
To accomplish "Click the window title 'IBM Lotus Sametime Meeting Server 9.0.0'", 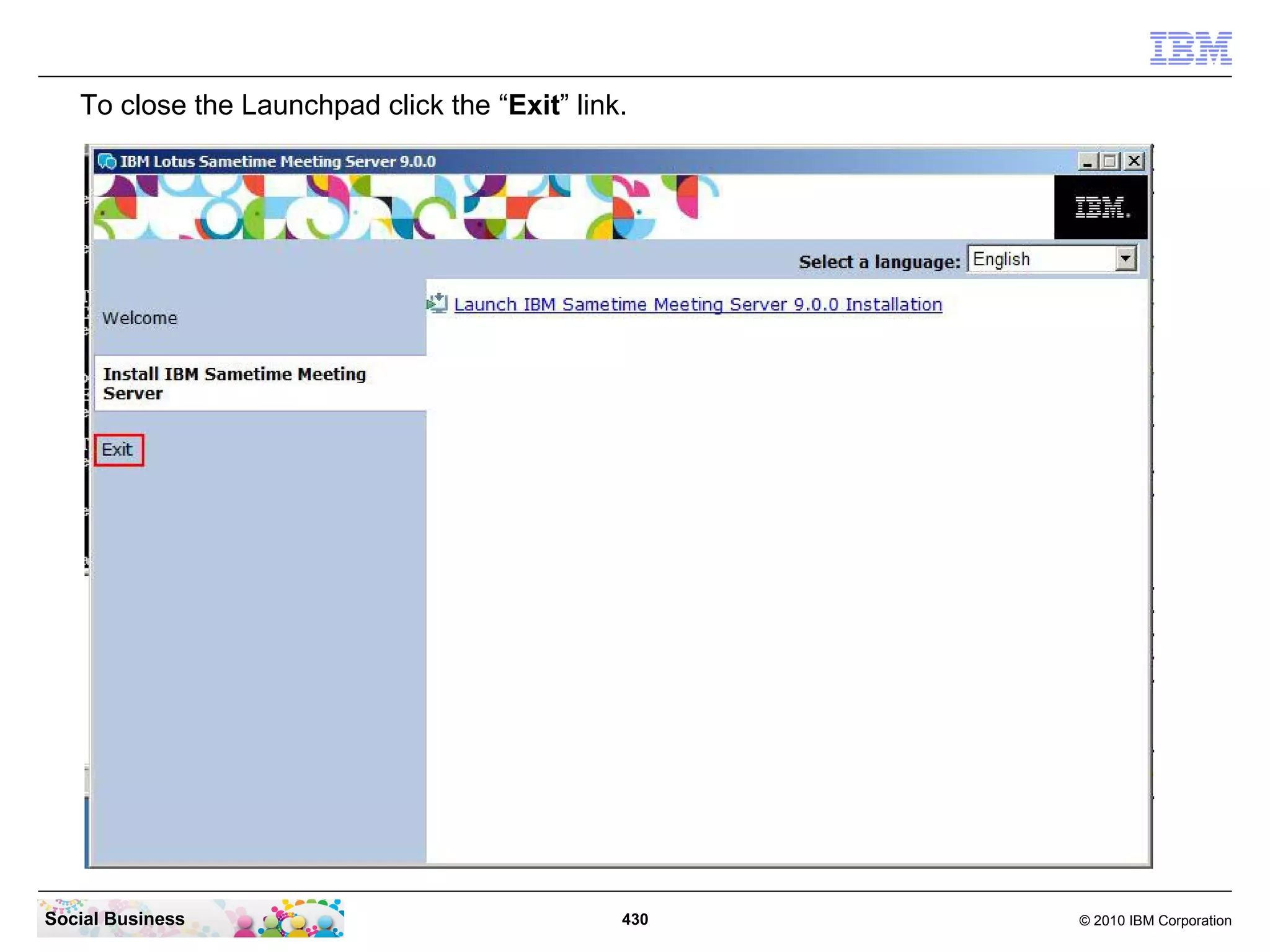I will click(278, 162).
